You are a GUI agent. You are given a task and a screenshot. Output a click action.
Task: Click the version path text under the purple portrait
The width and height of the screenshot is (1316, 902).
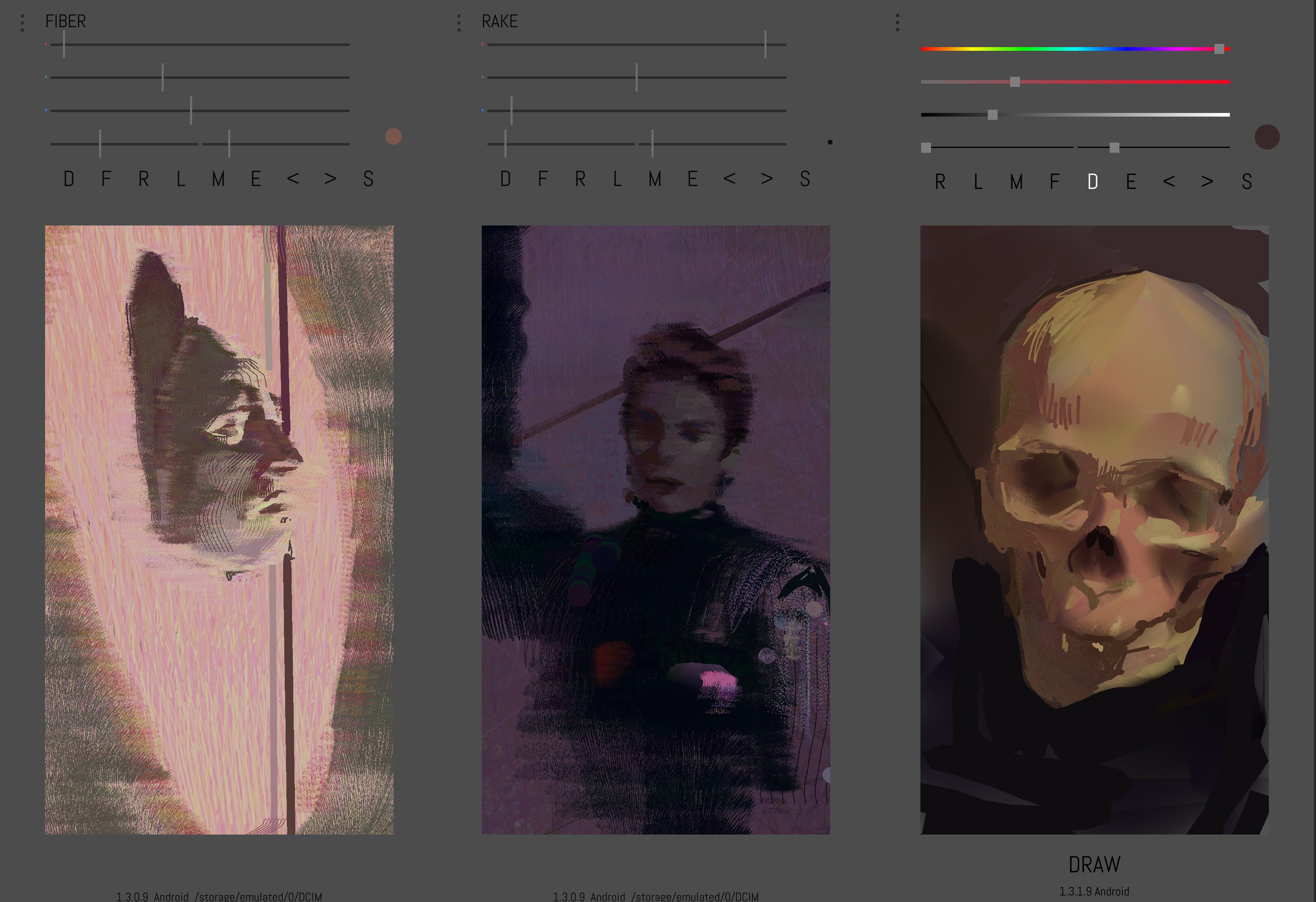pyautogui.click(x=656, y=896)
